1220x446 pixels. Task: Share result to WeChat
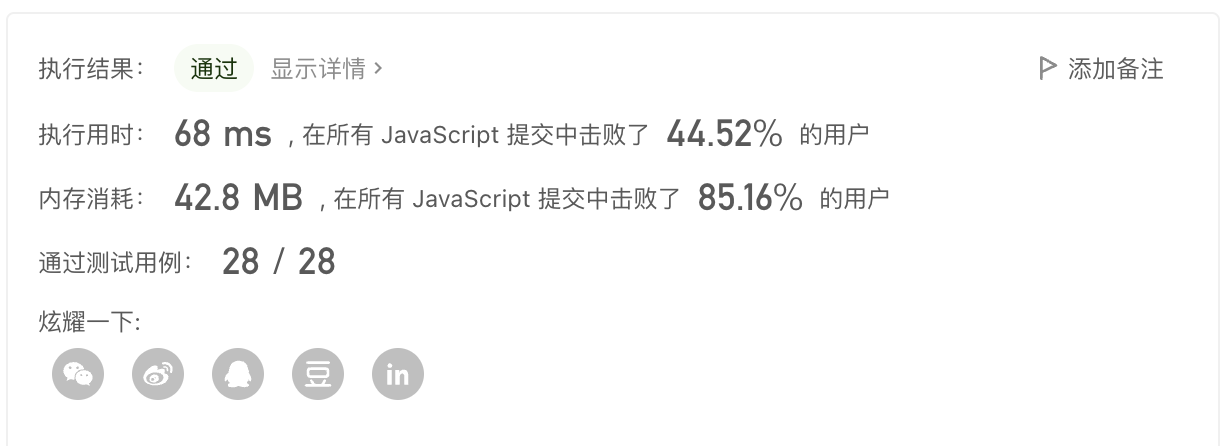click(x=78, y=374)
